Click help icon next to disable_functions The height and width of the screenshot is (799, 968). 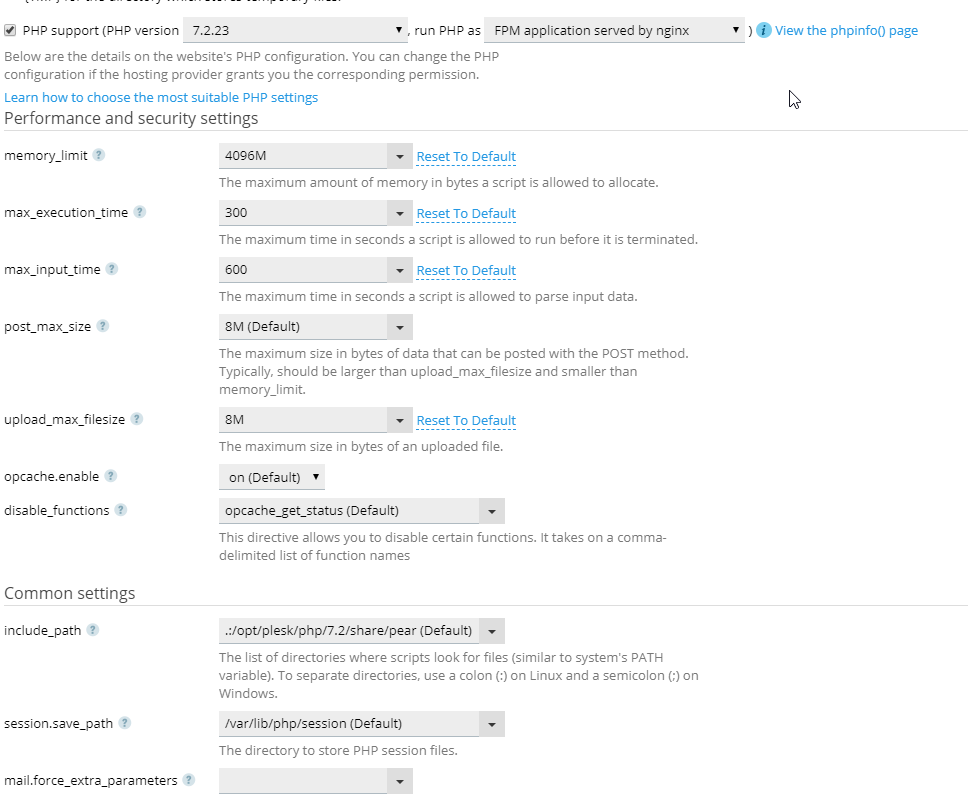point(120,510)
